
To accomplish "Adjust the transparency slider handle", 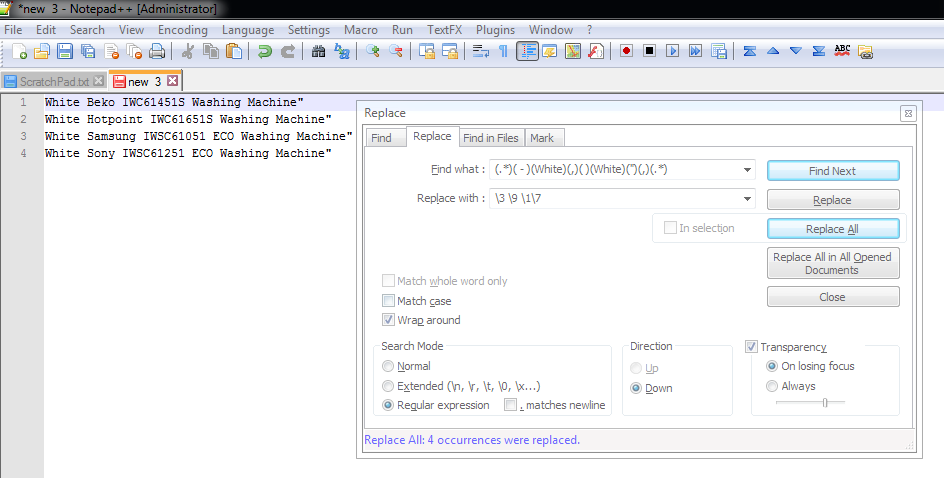I will click(x=825, y=403).
